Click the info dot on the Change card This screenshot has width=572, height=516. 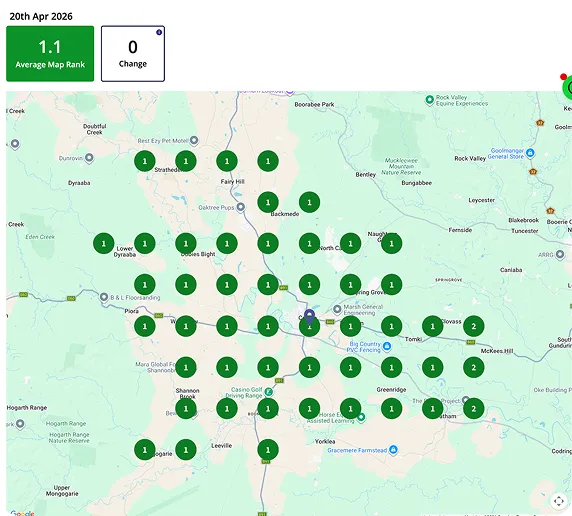pos(159,32)
